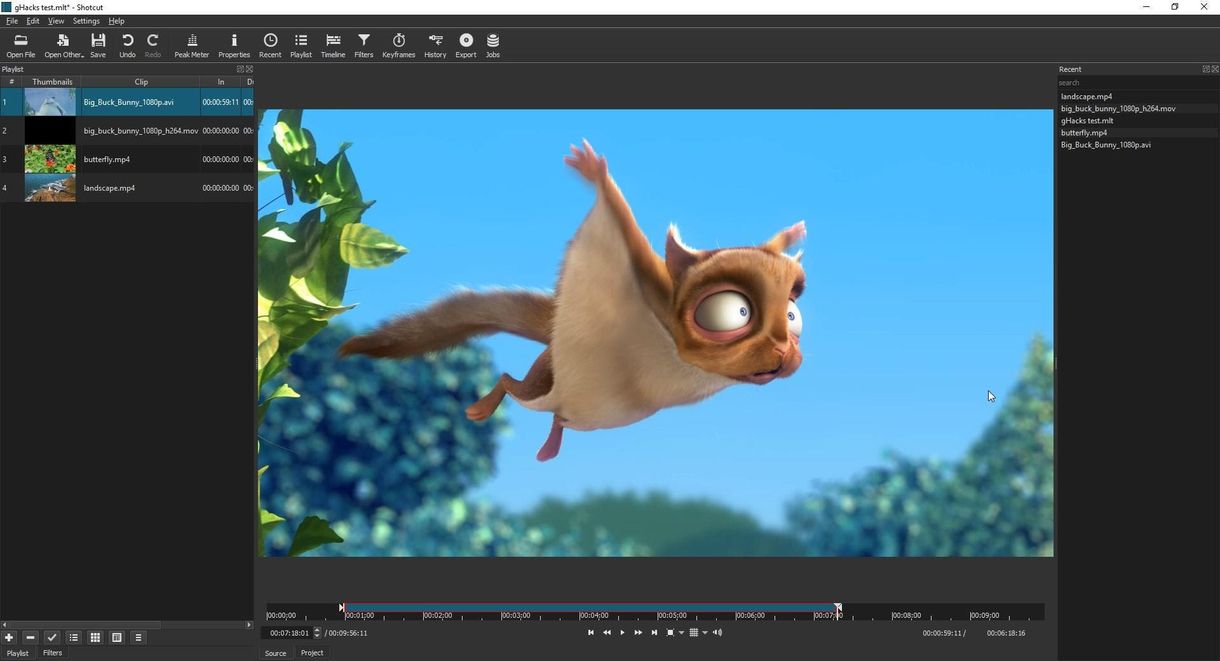Undo the last action
This screenshot has width=1220, height=661.
(127, 45)
